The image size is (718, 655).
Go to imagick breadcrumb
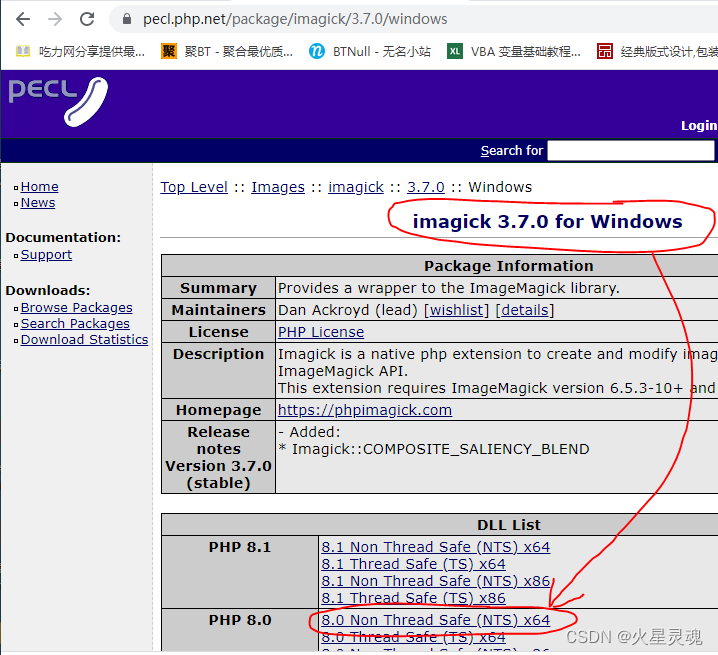[356, 187]
